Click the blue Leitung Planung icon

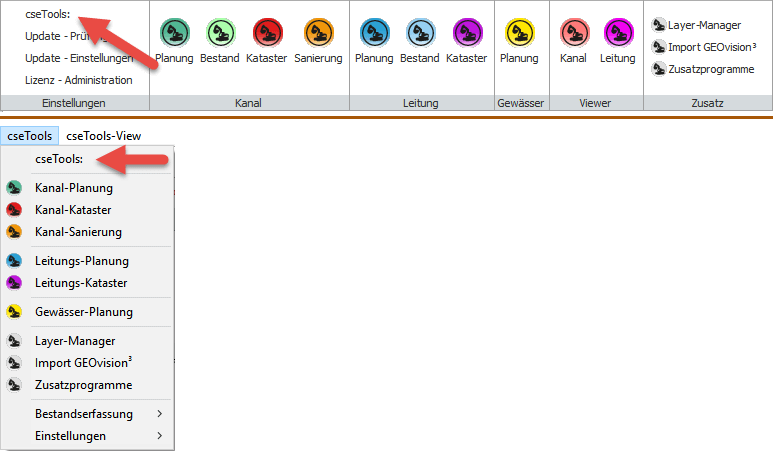pos(374,34)
